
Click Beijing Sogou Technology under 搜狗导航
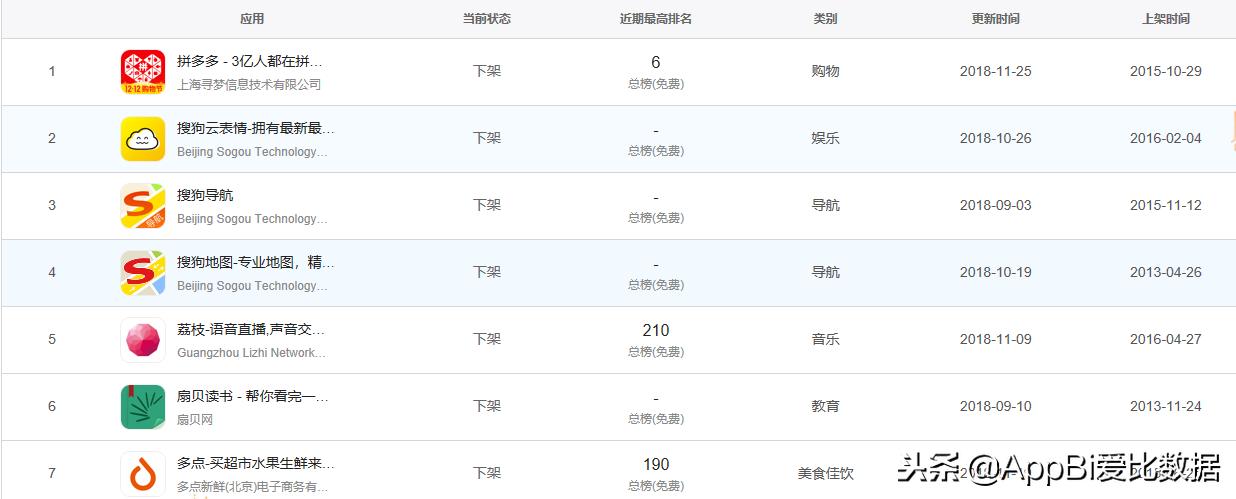[x=253, y=219]
